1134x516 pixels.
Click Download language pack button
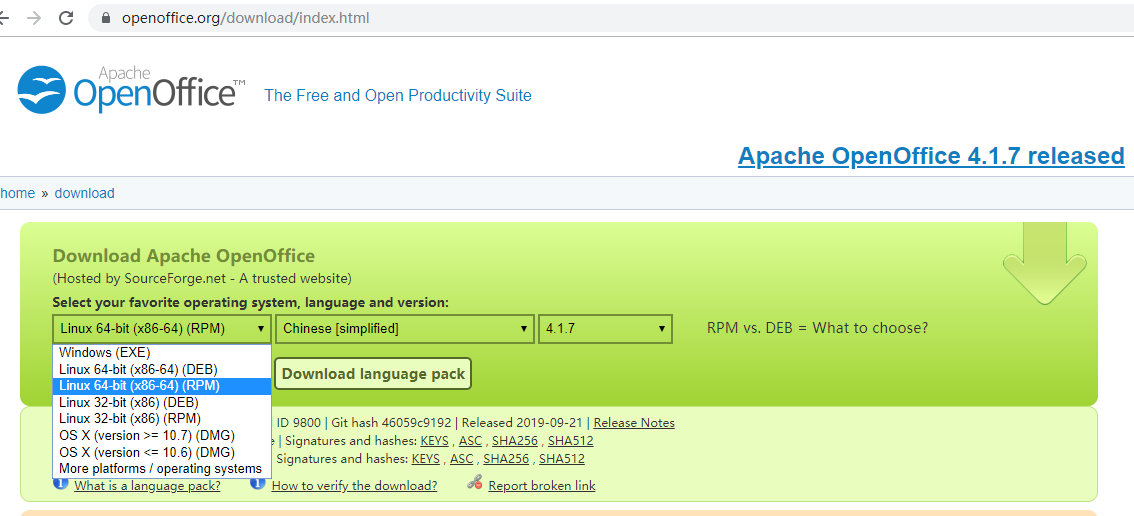pyautogui.click(x=373, y=374)
